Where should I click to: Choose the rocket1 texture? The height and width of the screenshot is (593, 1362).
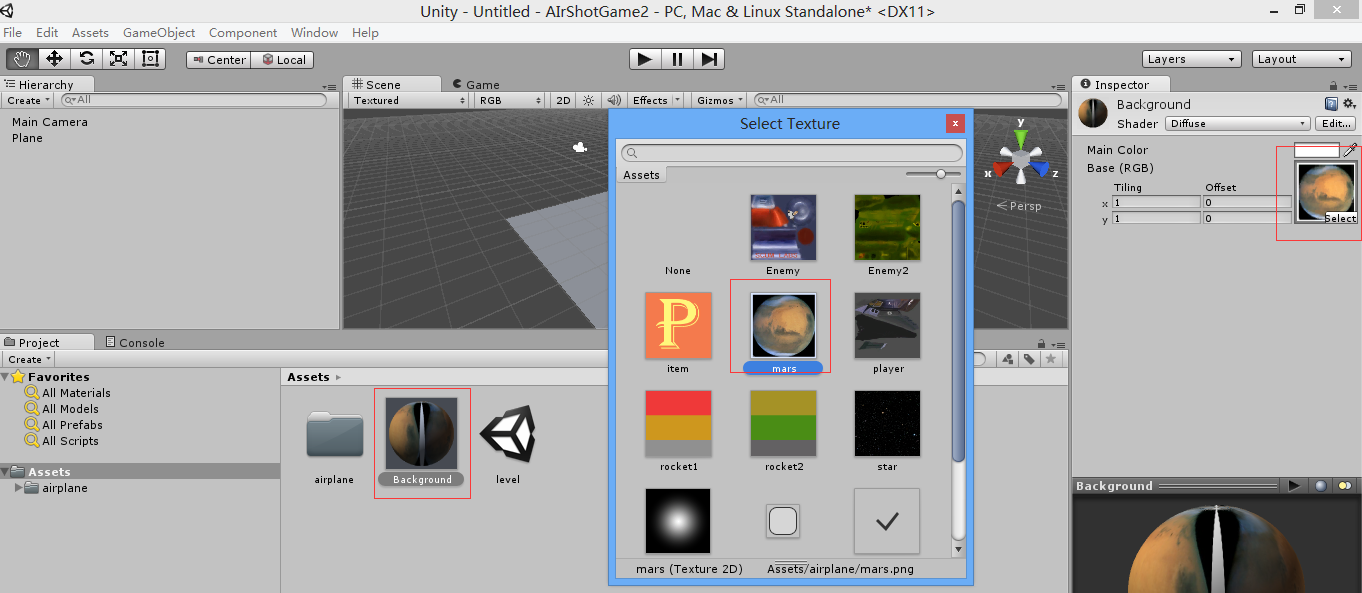click(678, 431)
